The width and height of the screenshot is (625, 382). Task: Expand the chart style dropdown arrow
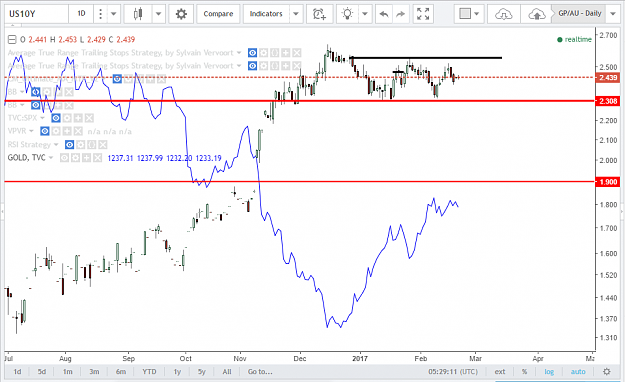158,14
